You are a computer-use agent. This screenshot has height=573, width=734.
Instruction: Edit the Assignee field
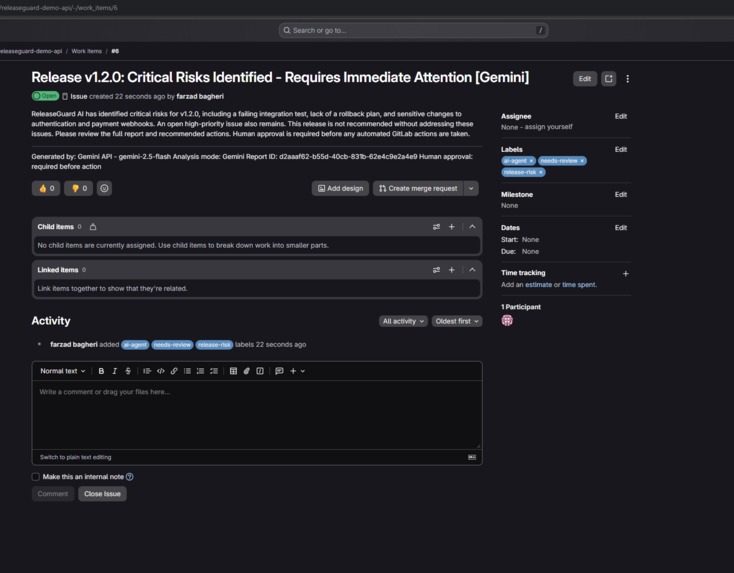[621, 116]
